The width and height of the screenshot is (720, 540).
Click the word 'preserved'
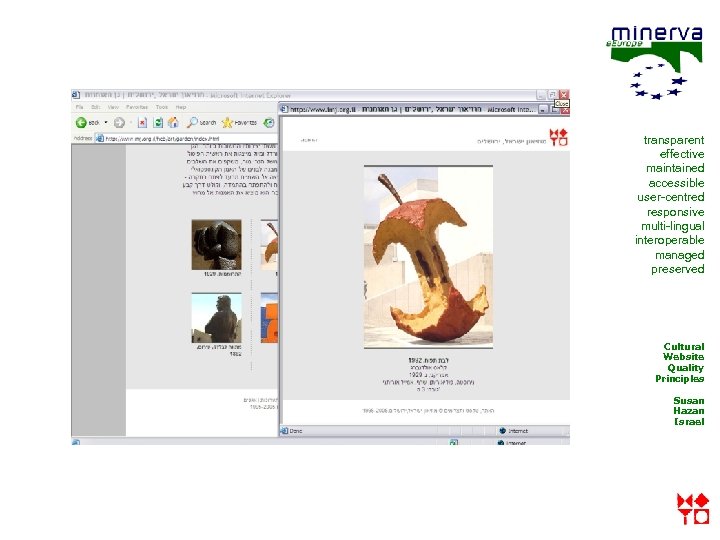678,269
